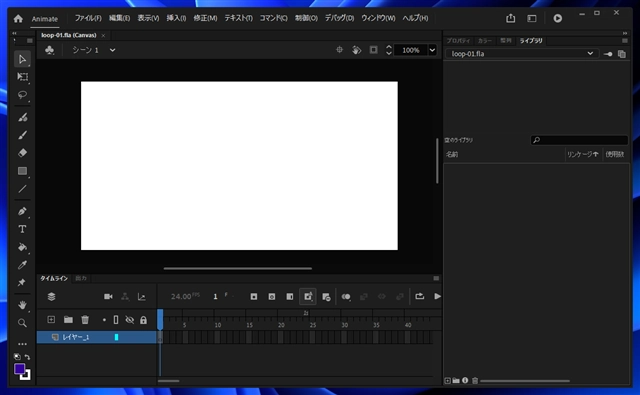Toggle lock all layers
This screenshot has width=640, height=395.
point(143,320)
